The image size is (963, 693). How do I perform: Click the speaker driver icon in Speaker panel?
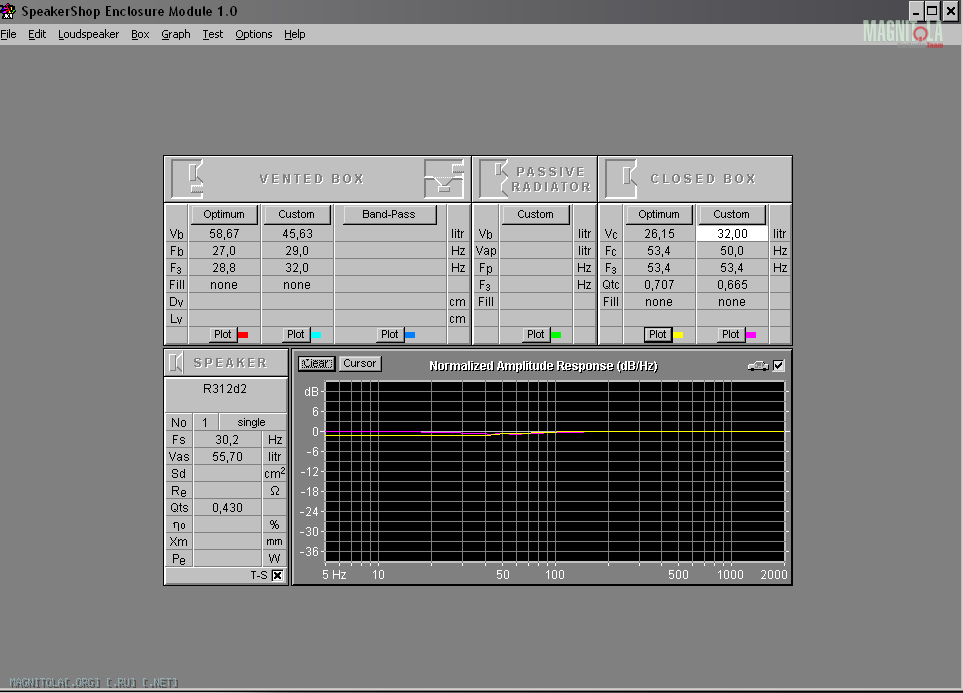pos(176,362)
